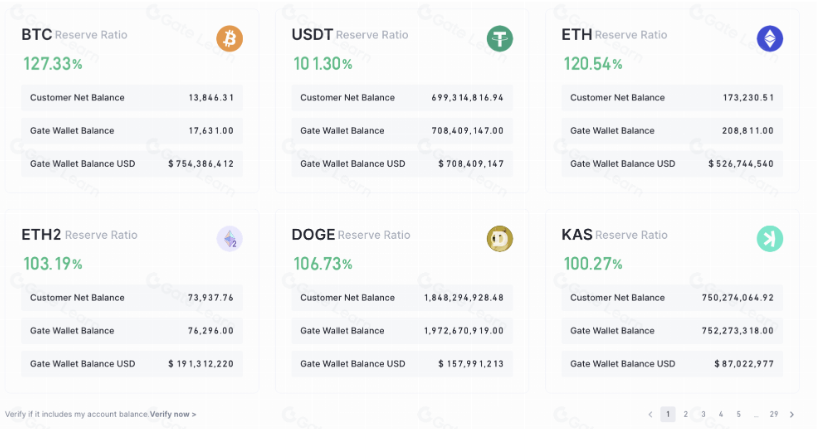The image size is (817, 429).
Task: Click the Tether USDT logo icon
Action: pyautogui.click(x=500, y=39)
